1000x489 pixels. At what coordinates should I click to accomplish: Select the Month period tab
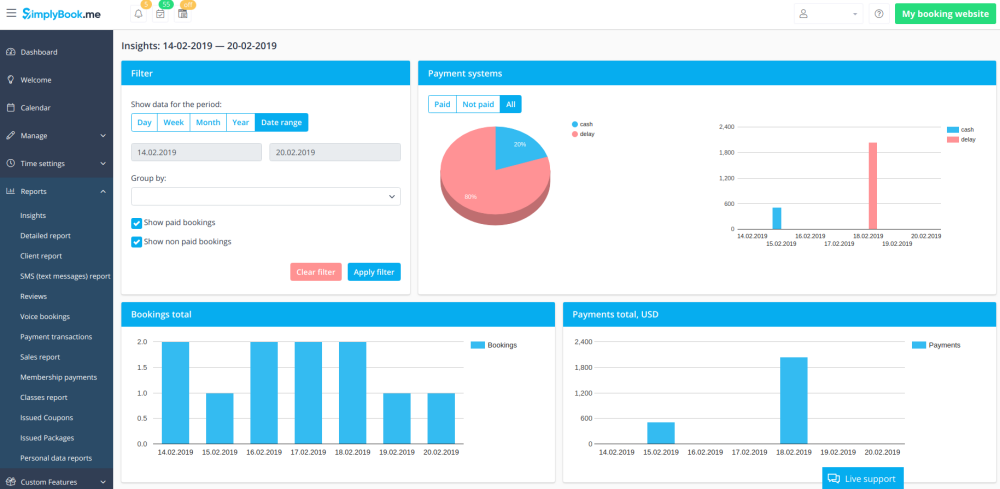pyautogui.click(x=207, y=123)
